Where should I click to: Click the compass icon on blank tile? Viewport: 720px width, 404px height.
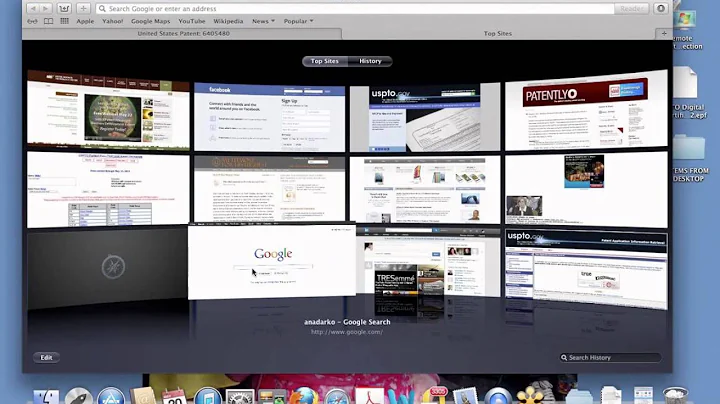pyautogui.click(x=113, y=266)
